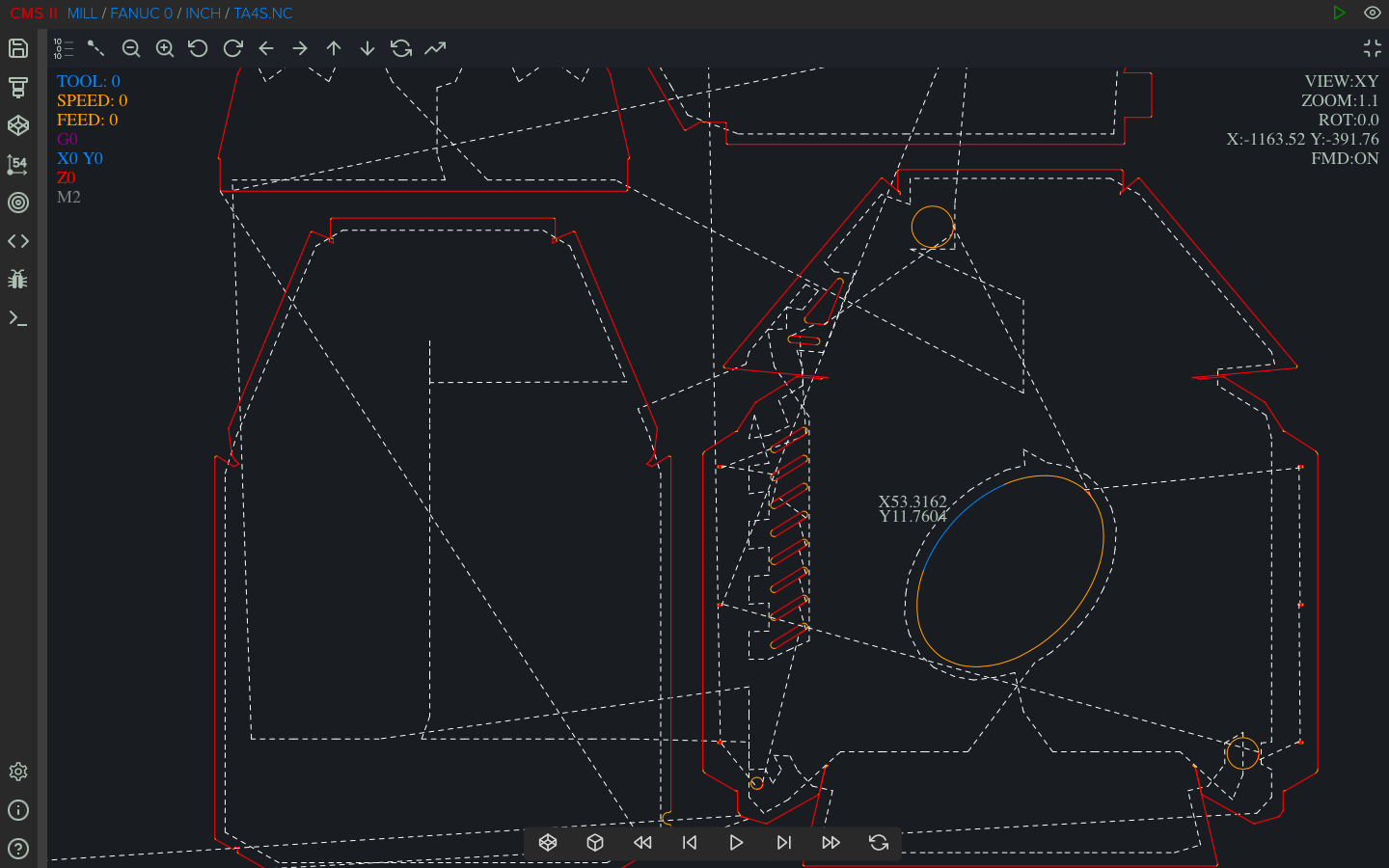The width and height of the screenshot is (1389, 868).
Task: Open the 3D wireframe box sidebar icon
Action: point(18,125)
